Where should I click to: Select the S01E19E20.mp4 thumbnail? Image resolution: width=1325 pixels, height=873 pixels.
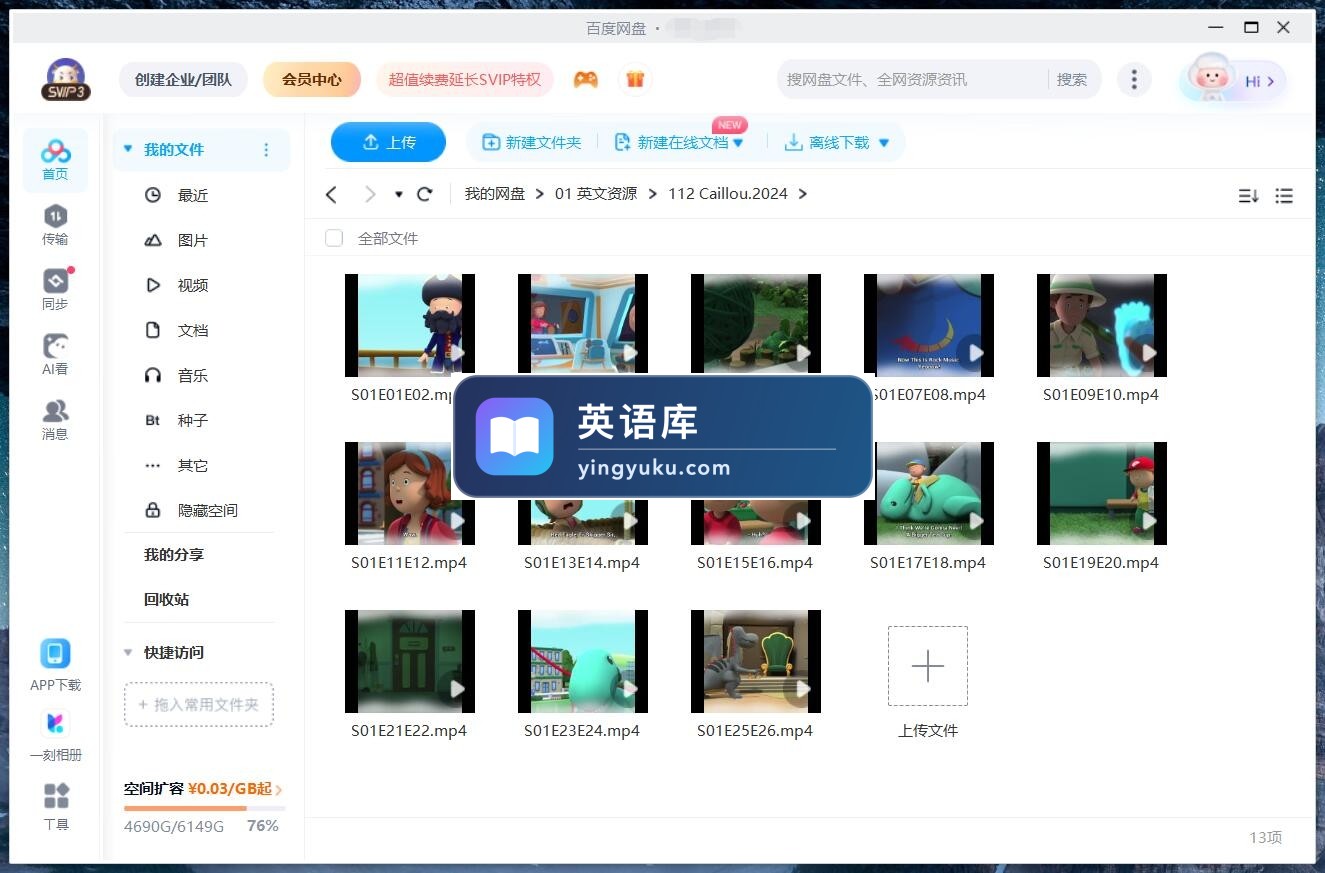(1102, 493)
